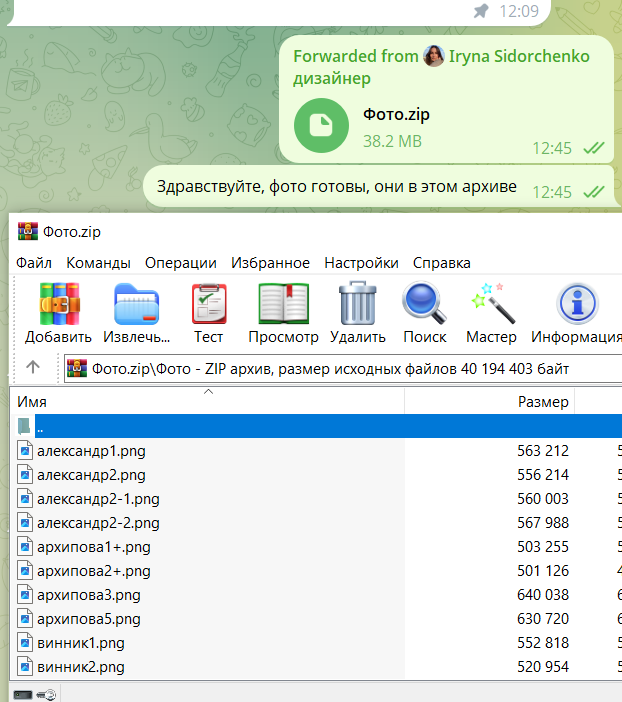The width and height of the screenshot is (622, 702).
Task: Open the Избранное menu
Action: 270,263
